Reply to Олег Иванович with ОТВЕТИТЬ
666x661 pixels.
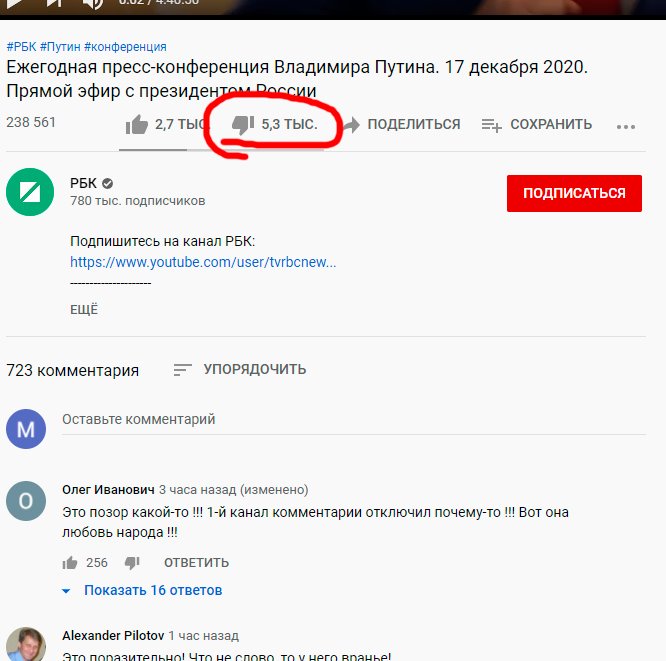(196, 562)
